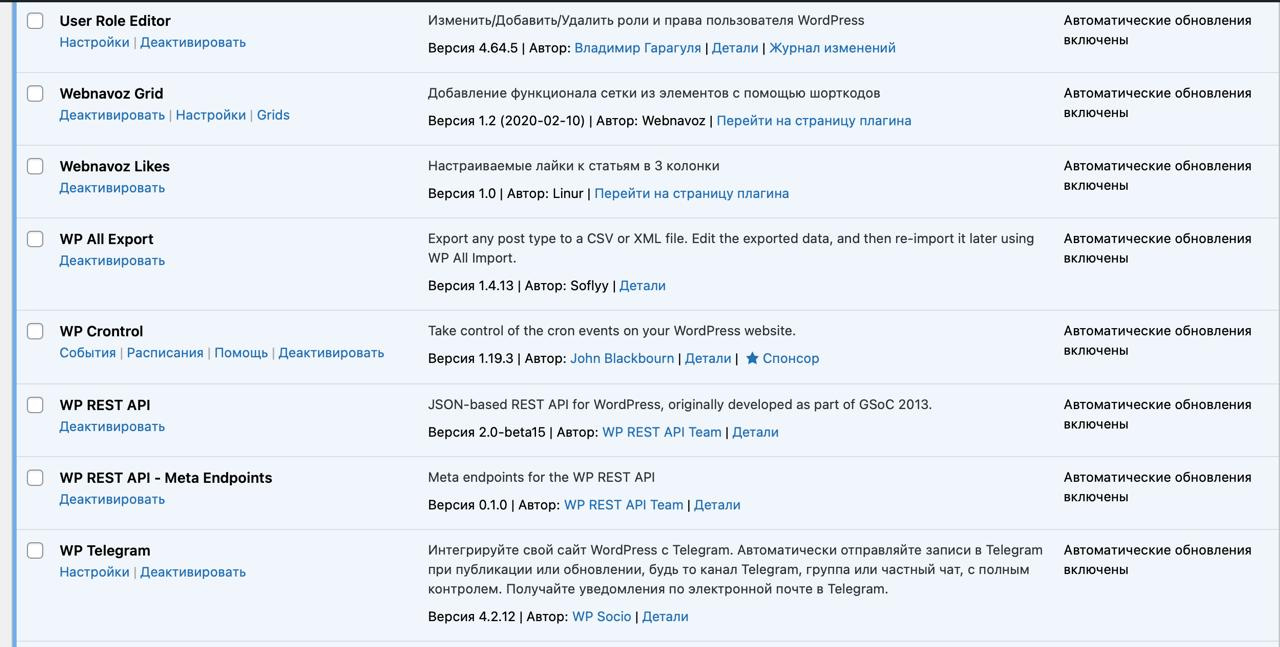Click WP Socio author link
Image resolution: width=1280 pixels, height=647 pixels.
[601, 617]
